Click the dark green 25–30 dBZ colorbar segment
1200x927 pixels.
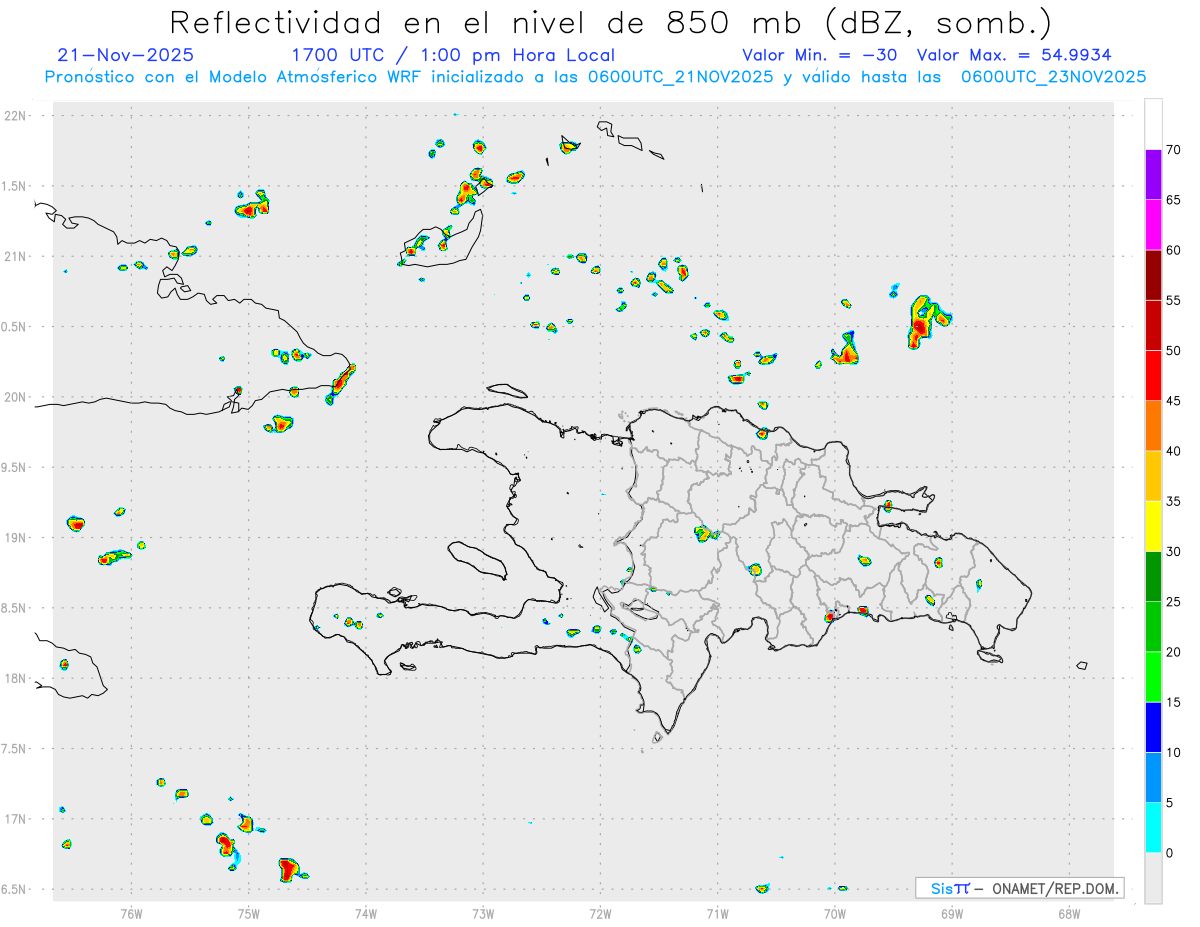pyautogui.click(x=1153, y=577)
